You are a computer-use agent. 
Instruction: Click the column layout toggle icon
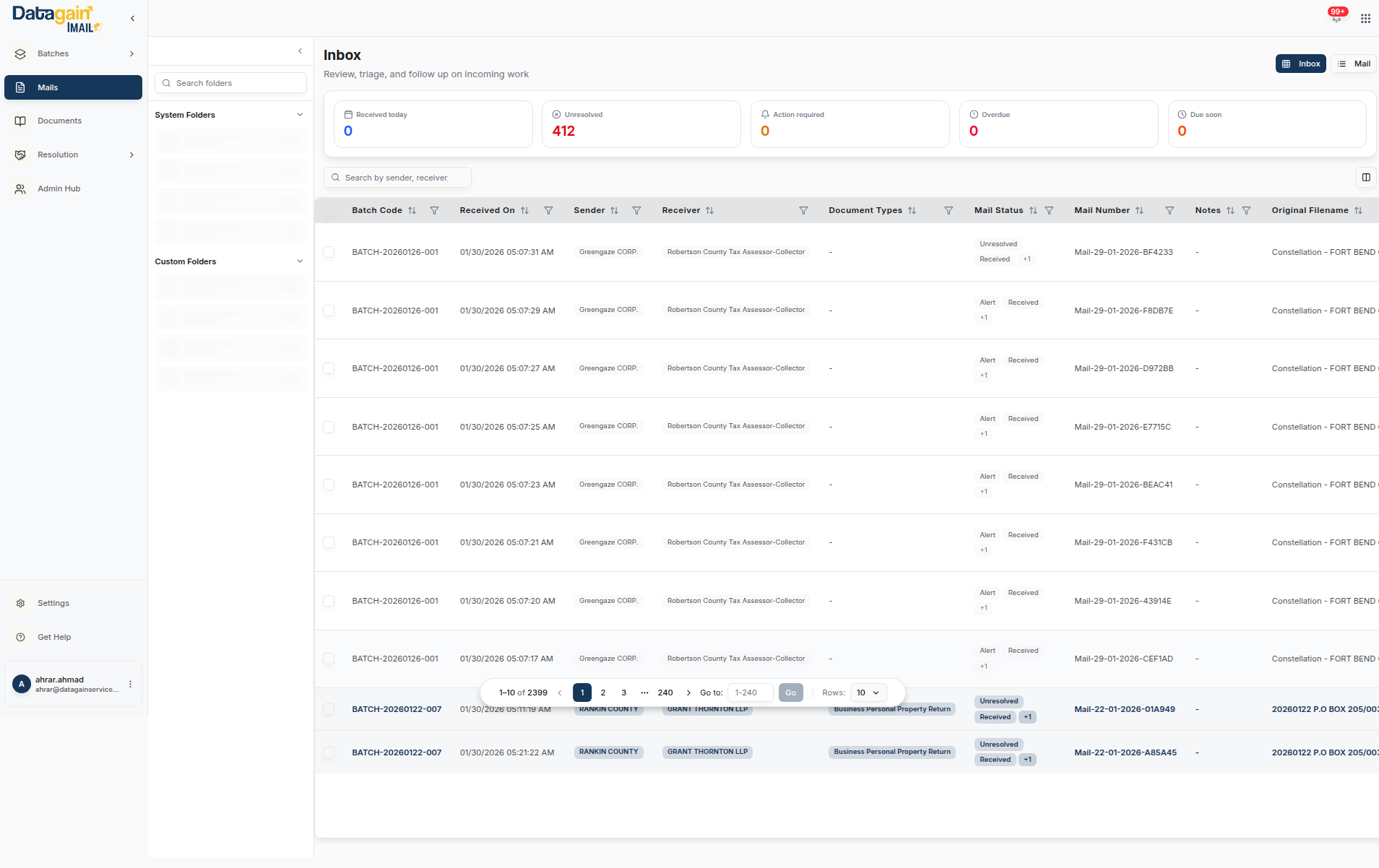click(1366, 178)
